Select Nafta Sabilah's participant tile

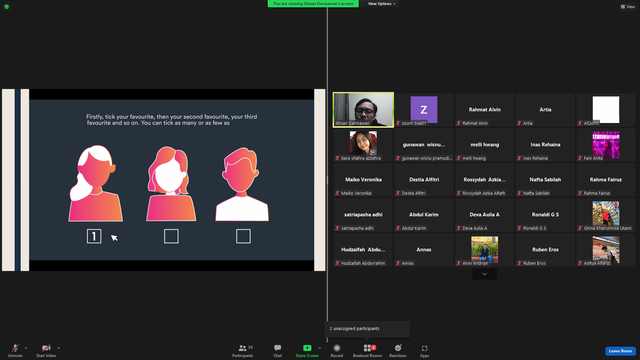pos(545,180)
